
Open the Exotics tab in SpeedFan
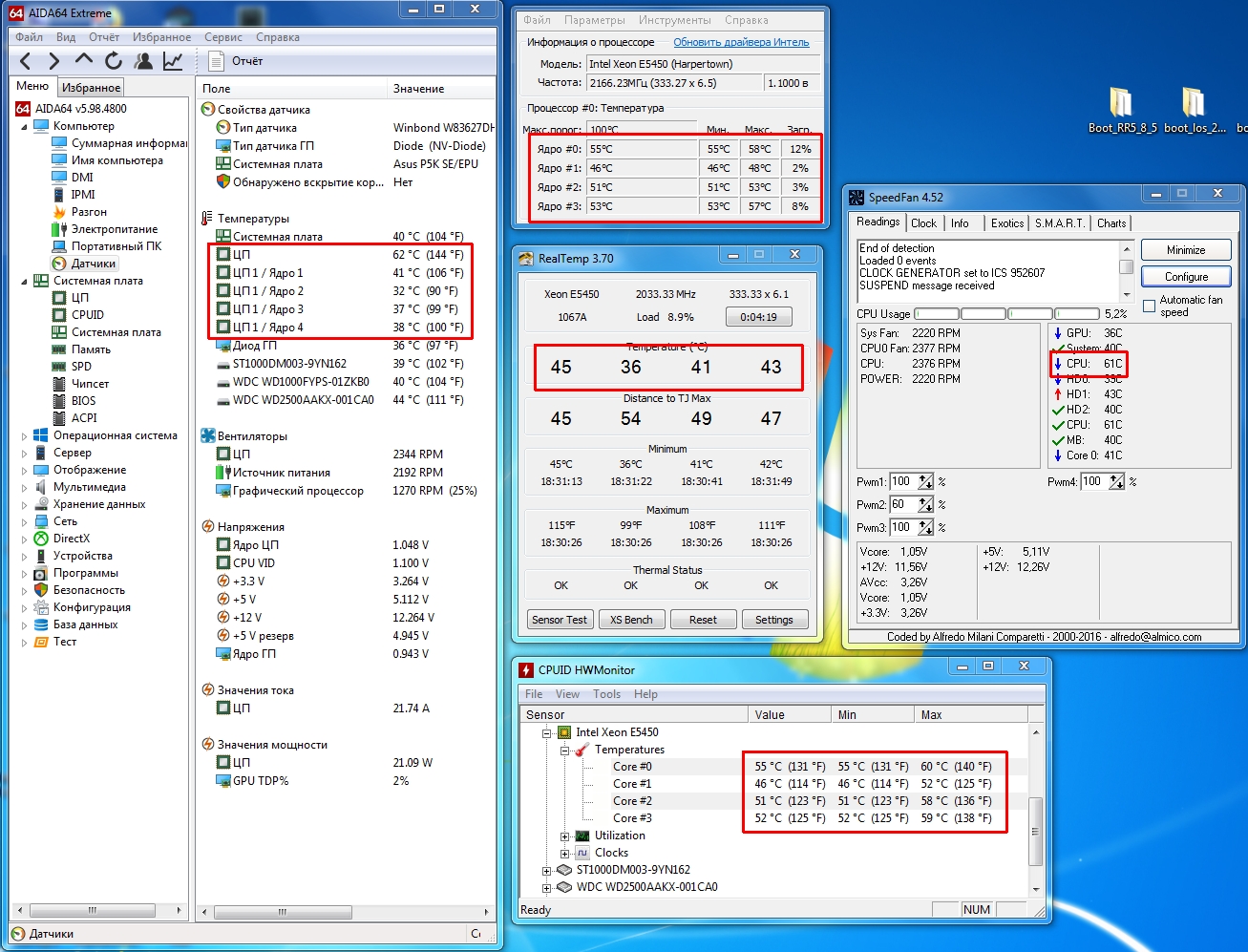pyautogui.click(x=1007, y=223)
